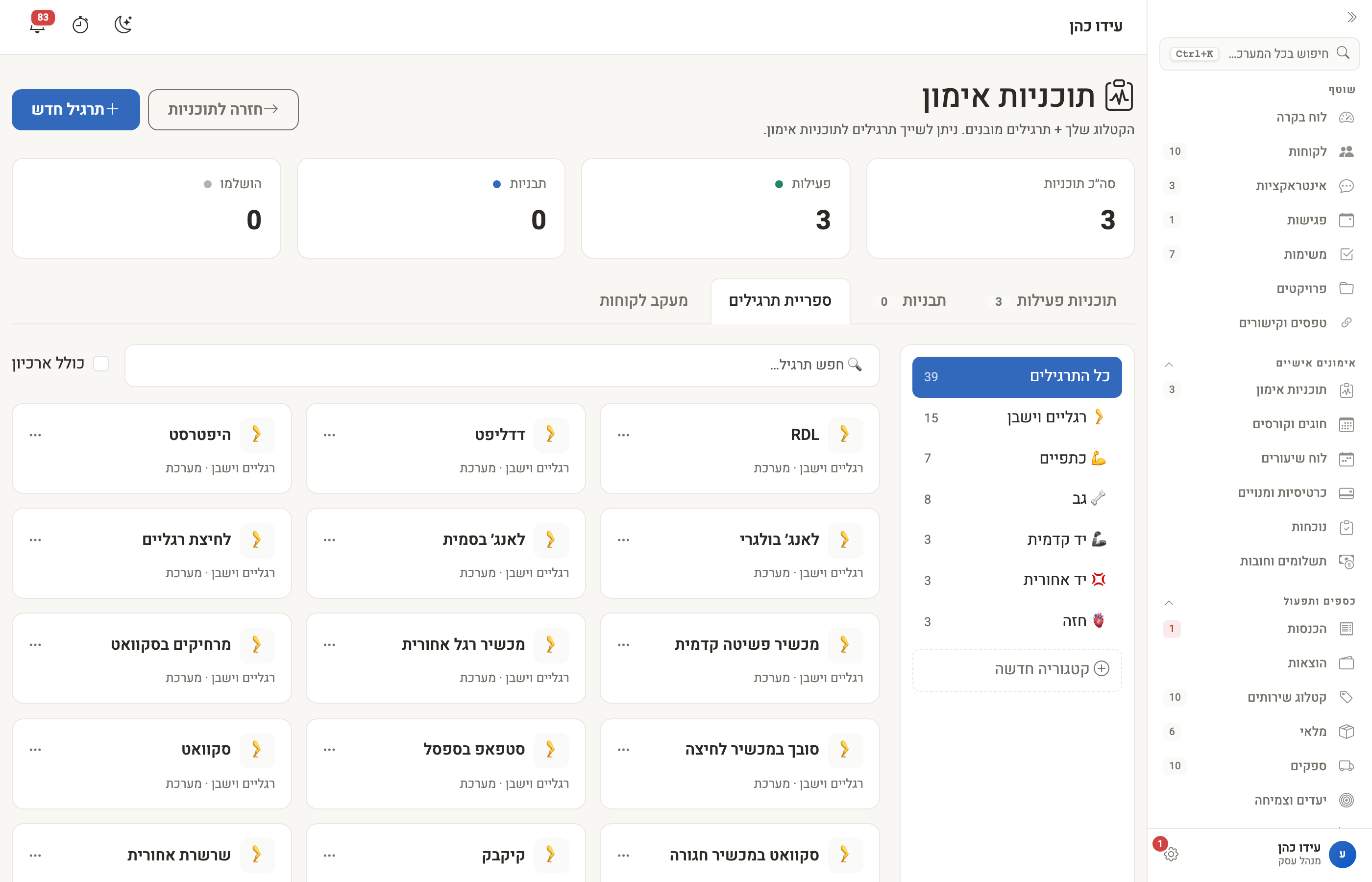Screen dimensions: 1372x882
Task: Open אינטראקציות in sidebar
Action: coord(1259,186)
